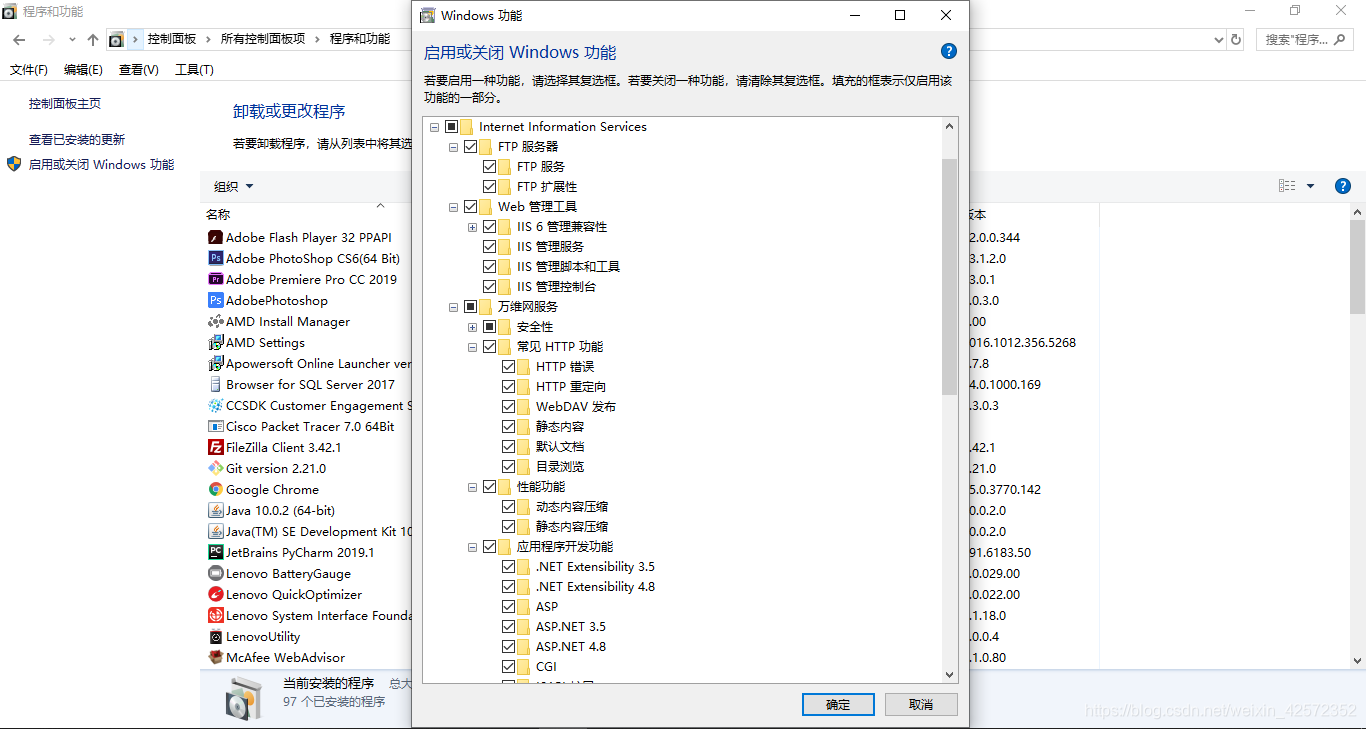Viewport: 1366px width, 729px height.
Task: Click the Lenovo QuickOptimizer icon
Action: tap(215, 594)
